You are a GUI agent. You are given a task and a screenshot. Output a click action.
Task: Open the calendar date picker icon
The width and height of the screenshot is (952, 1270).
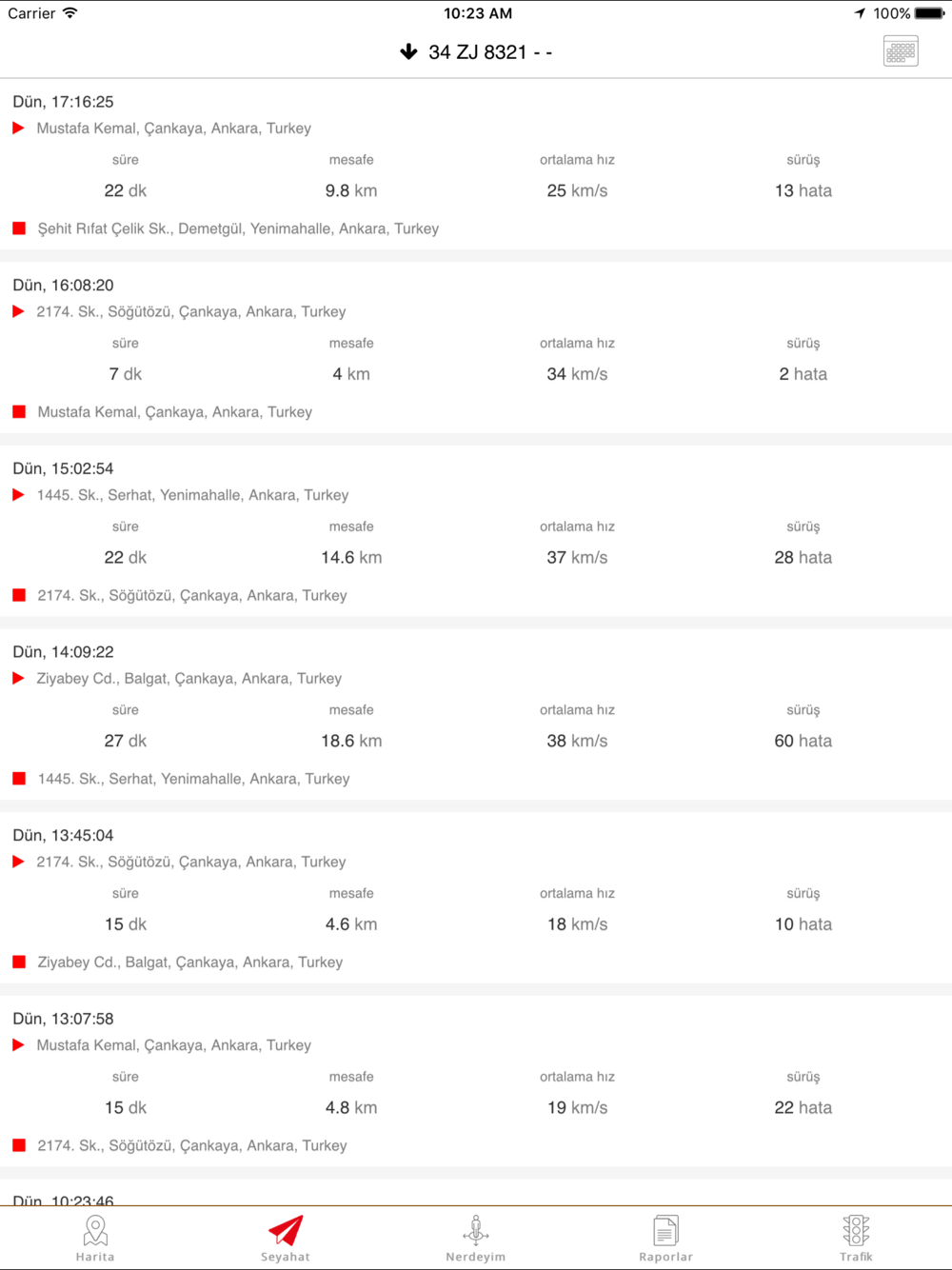coord(901,51)
